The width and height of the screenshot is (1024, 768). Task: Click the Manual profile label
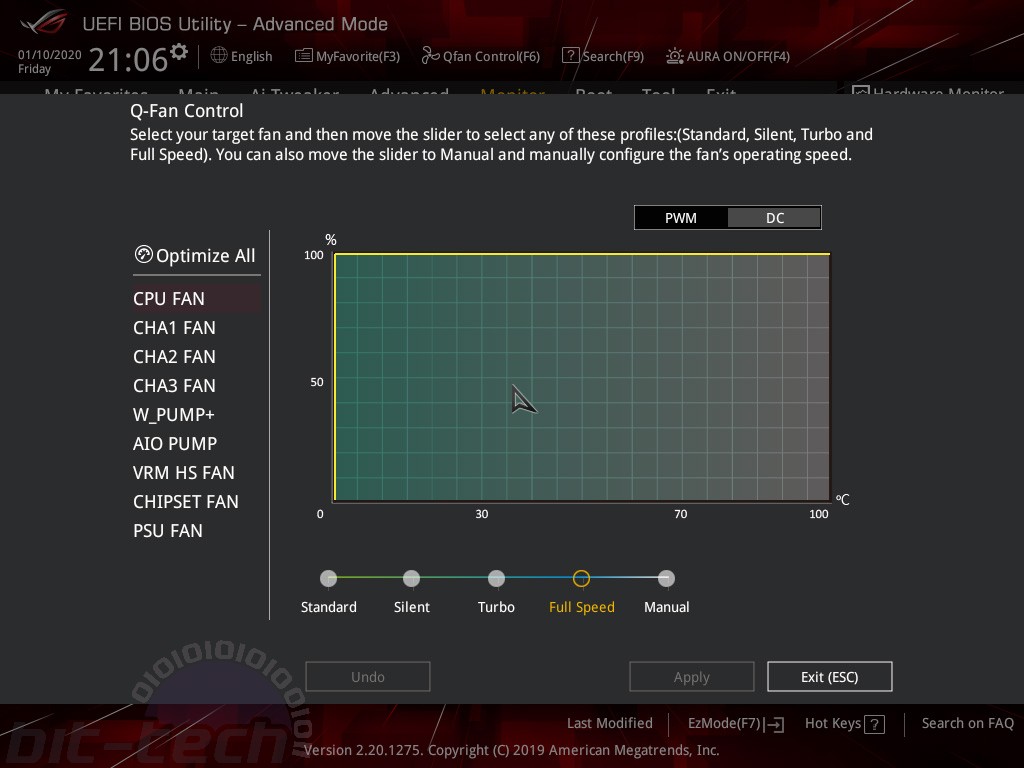[x=667, y=607]
